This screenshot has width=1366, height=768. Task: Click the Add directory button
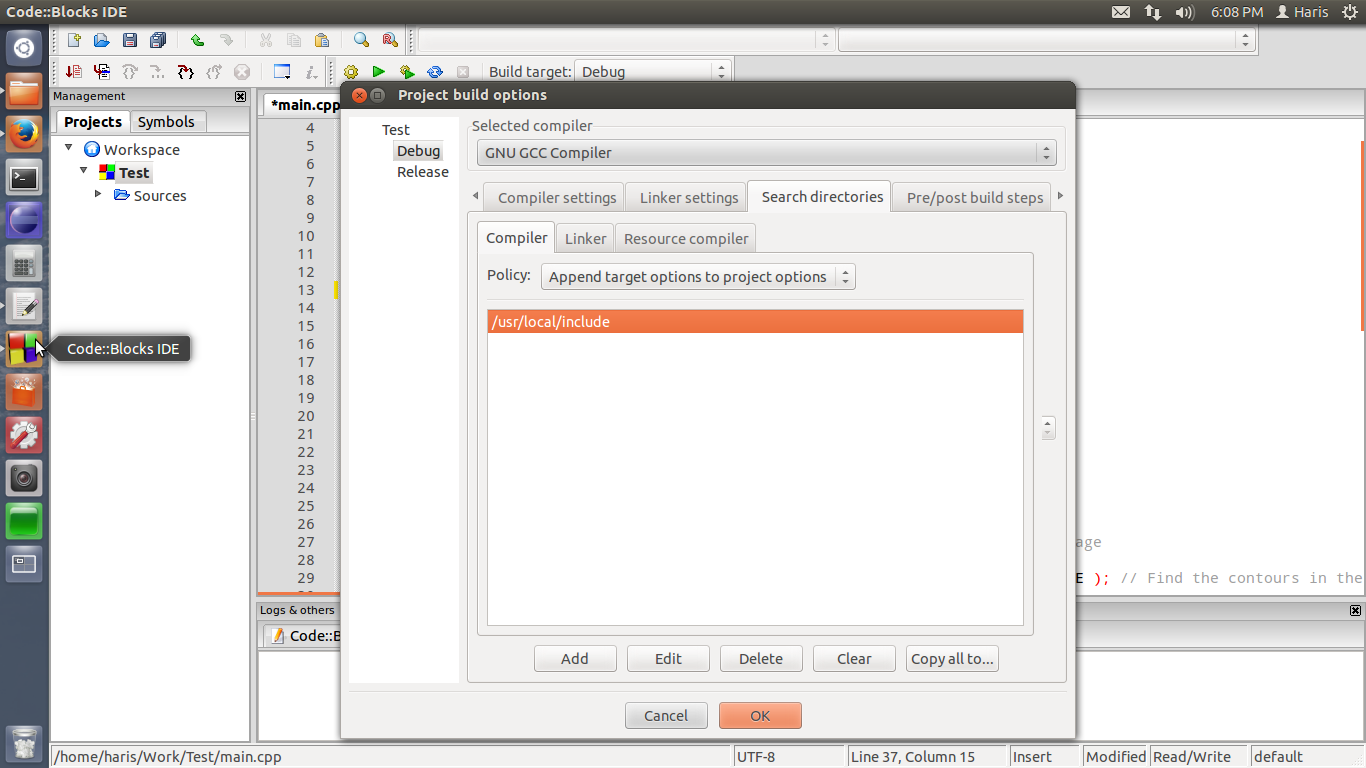pos(575,658)
